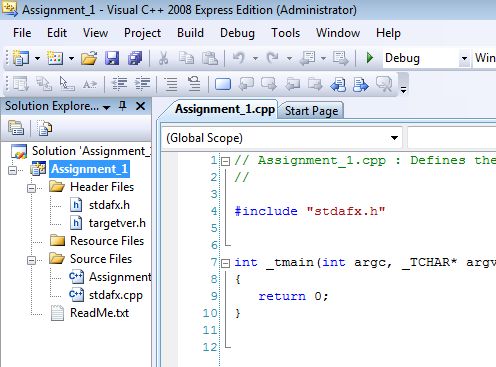Click the Cut scissors icon
The width and height of the screenshot is (496, 367).
pos(163,58)
